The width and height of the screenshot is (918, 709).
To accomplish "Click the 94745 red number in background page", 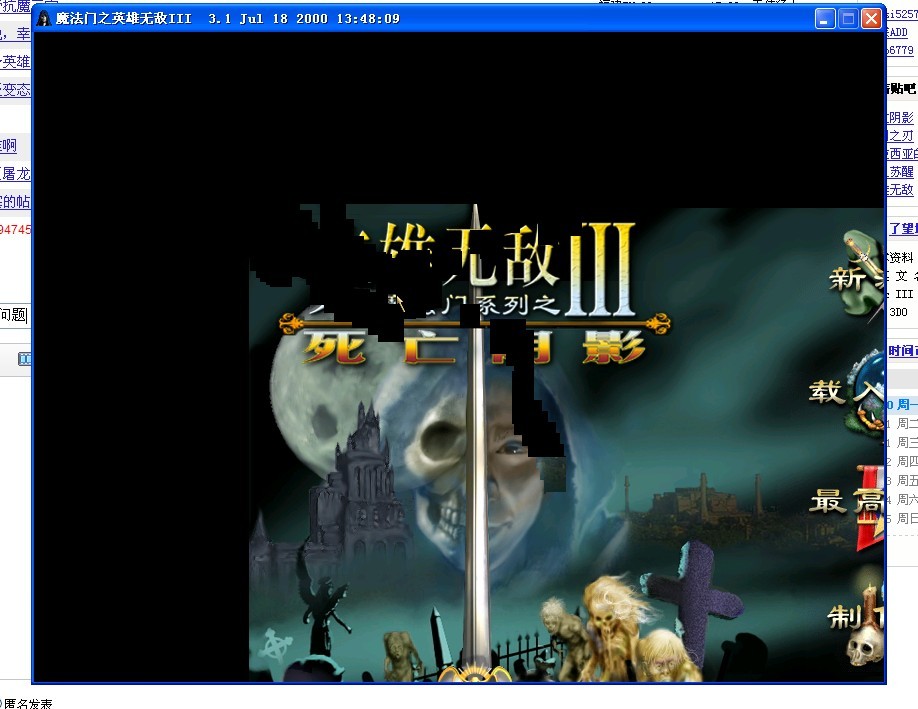I will pyautogui.click(x=15, y=230).
